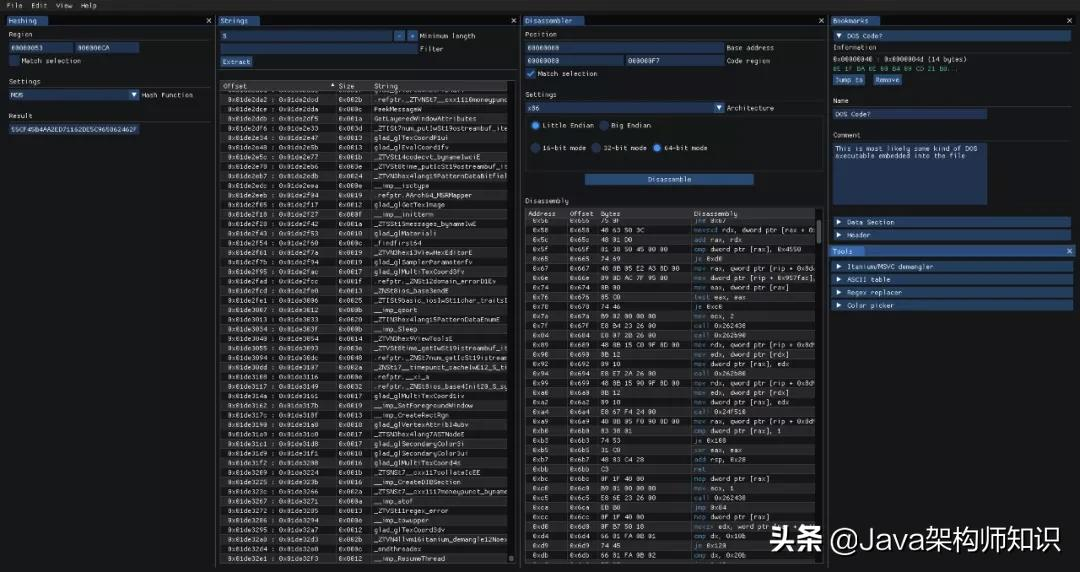The width and height of the screenshot is (1080, 572).
Task: Open the Help menu
Action: 89,6
